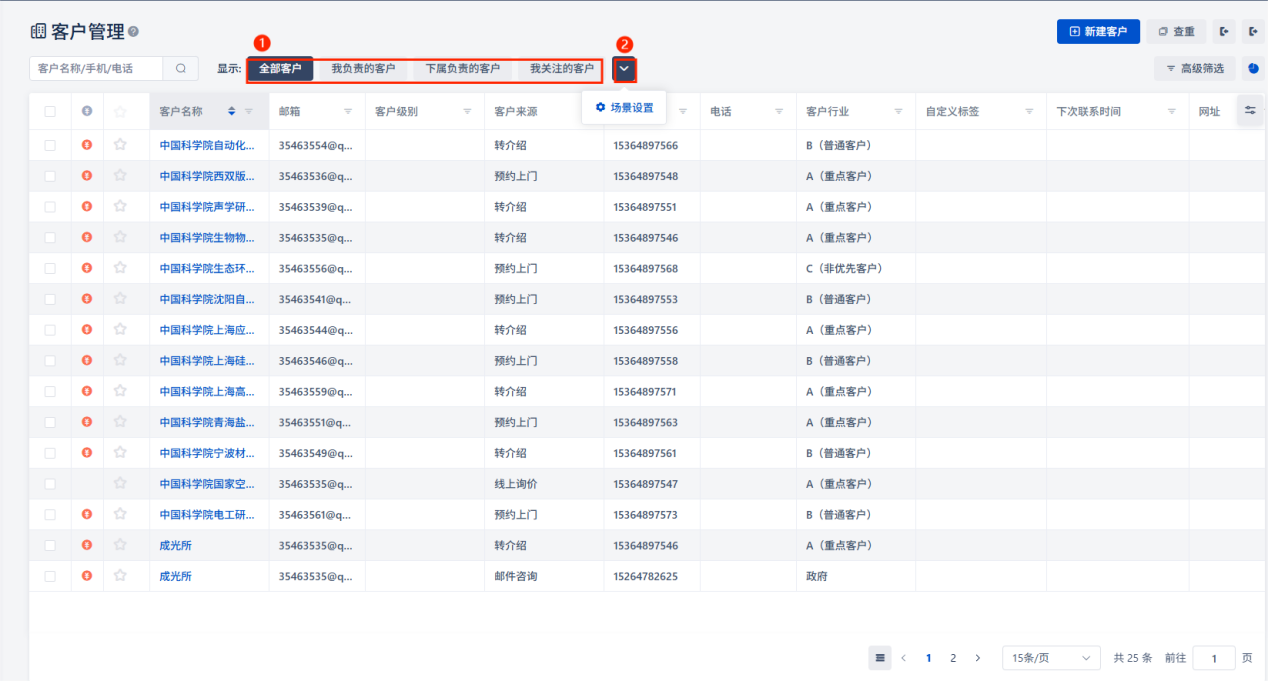Viewport: 1268px width, 681px height.
Task: Star the 中国科学院自动化 customer row
Action: (x=120, y=145)
